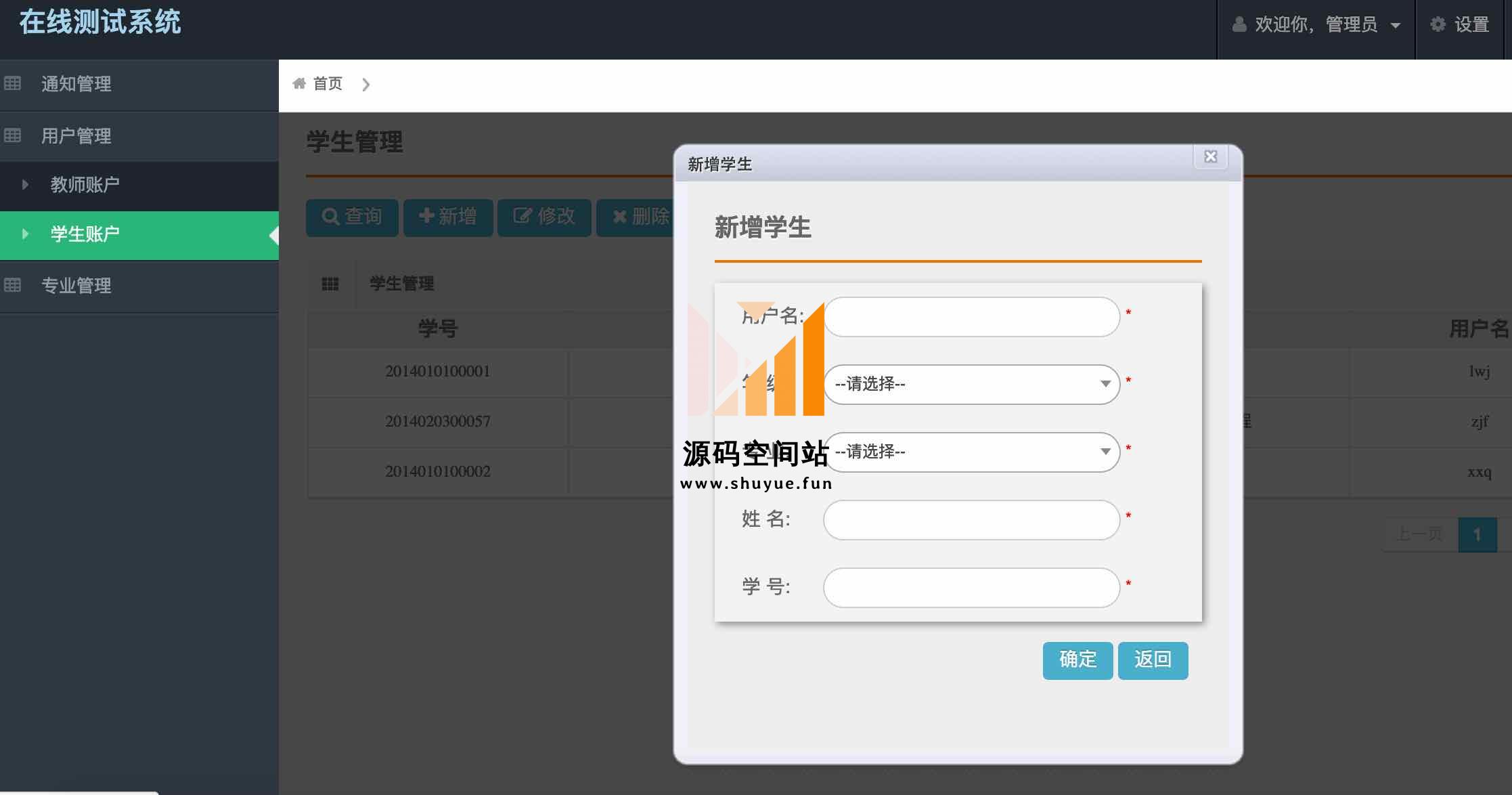Open the first --请选择-- dropdown
This screenshot has height=795, width=1512.
point(971,384)
